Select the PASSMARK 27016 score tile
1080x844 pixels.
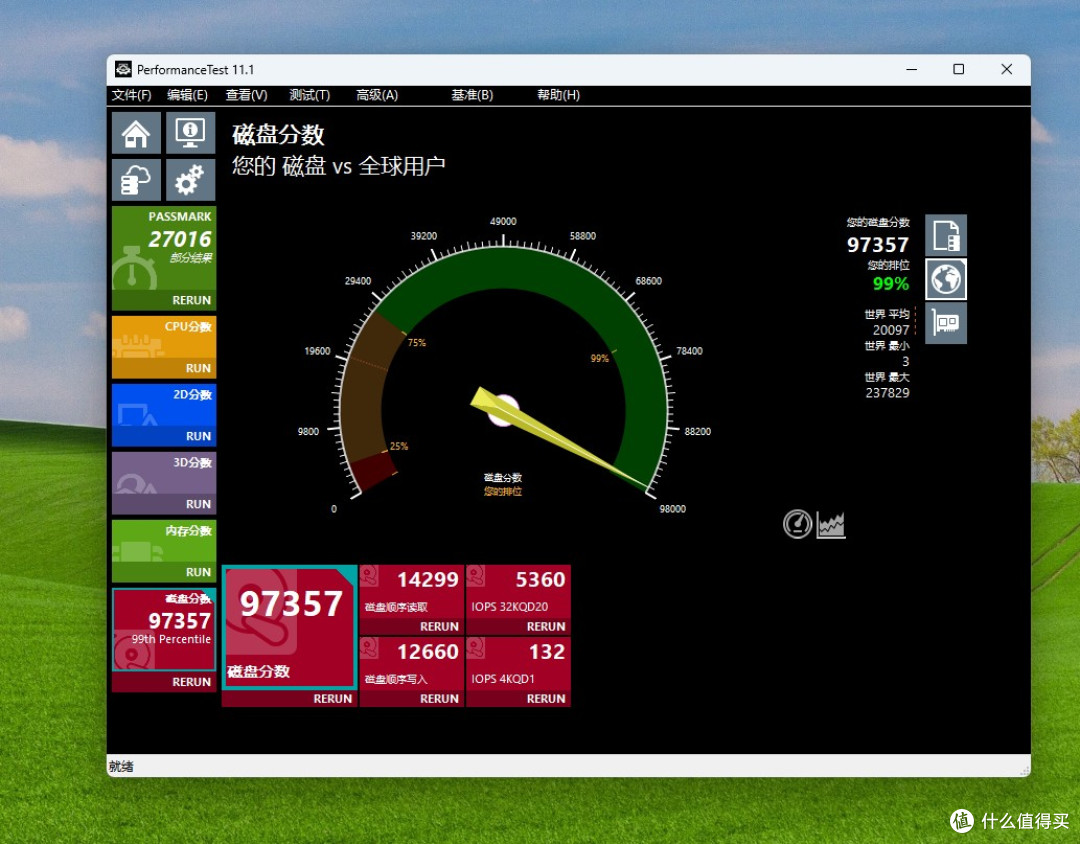click(164, 249)
